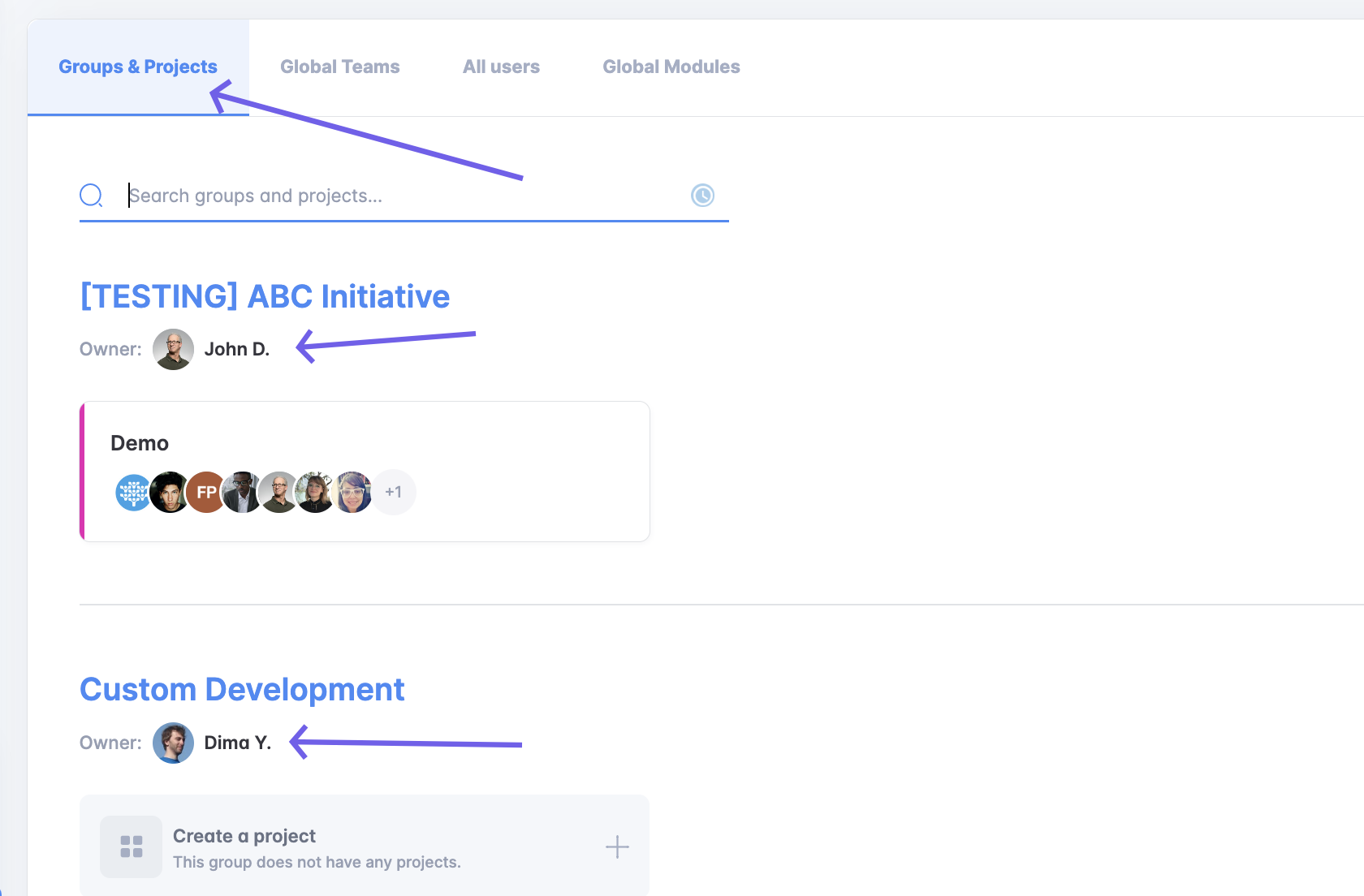Switch to the Global Teams tab

coord(339,67)
